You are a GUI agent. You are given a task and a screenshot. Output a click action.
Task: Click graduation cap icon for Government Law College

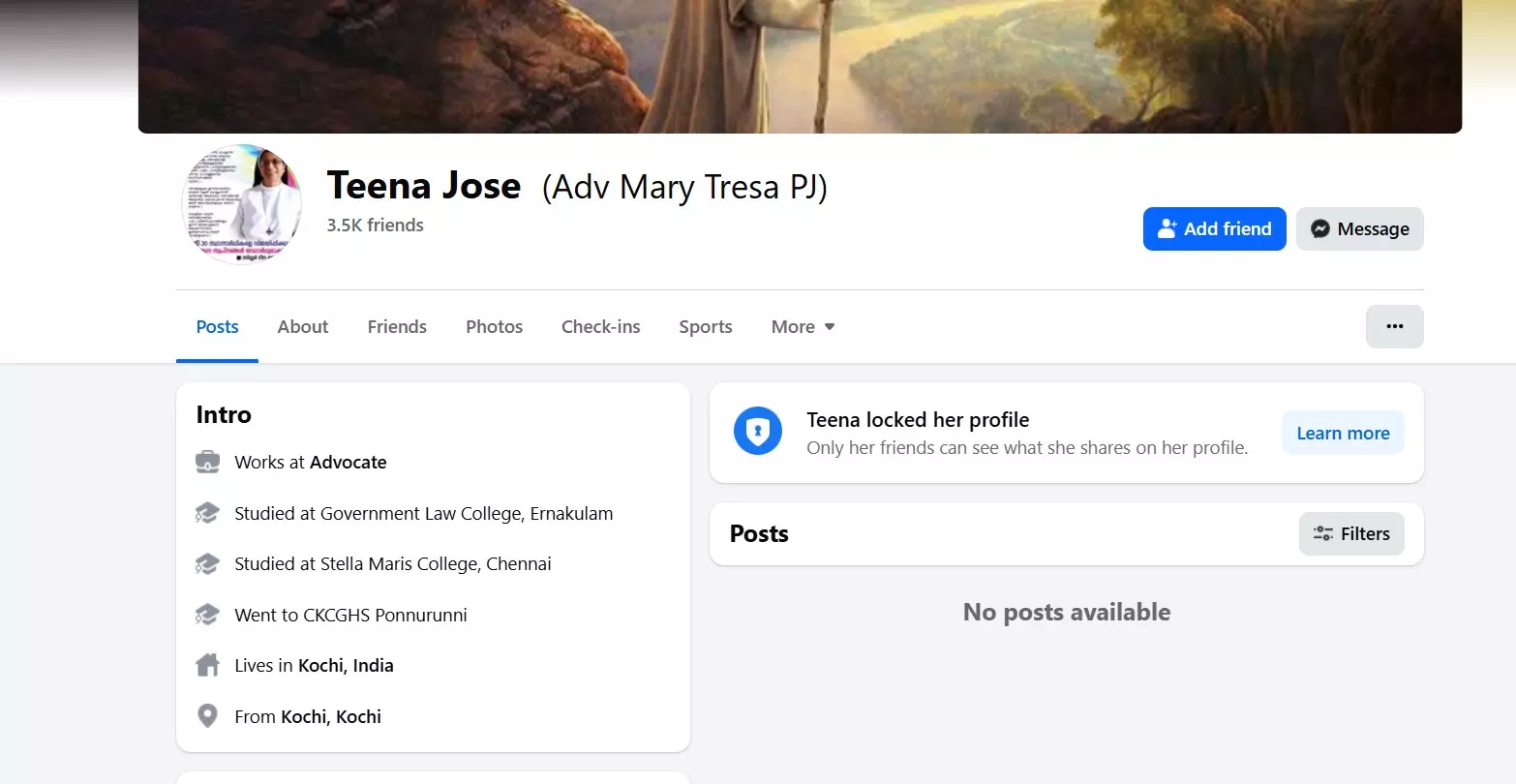pos(207,514)
